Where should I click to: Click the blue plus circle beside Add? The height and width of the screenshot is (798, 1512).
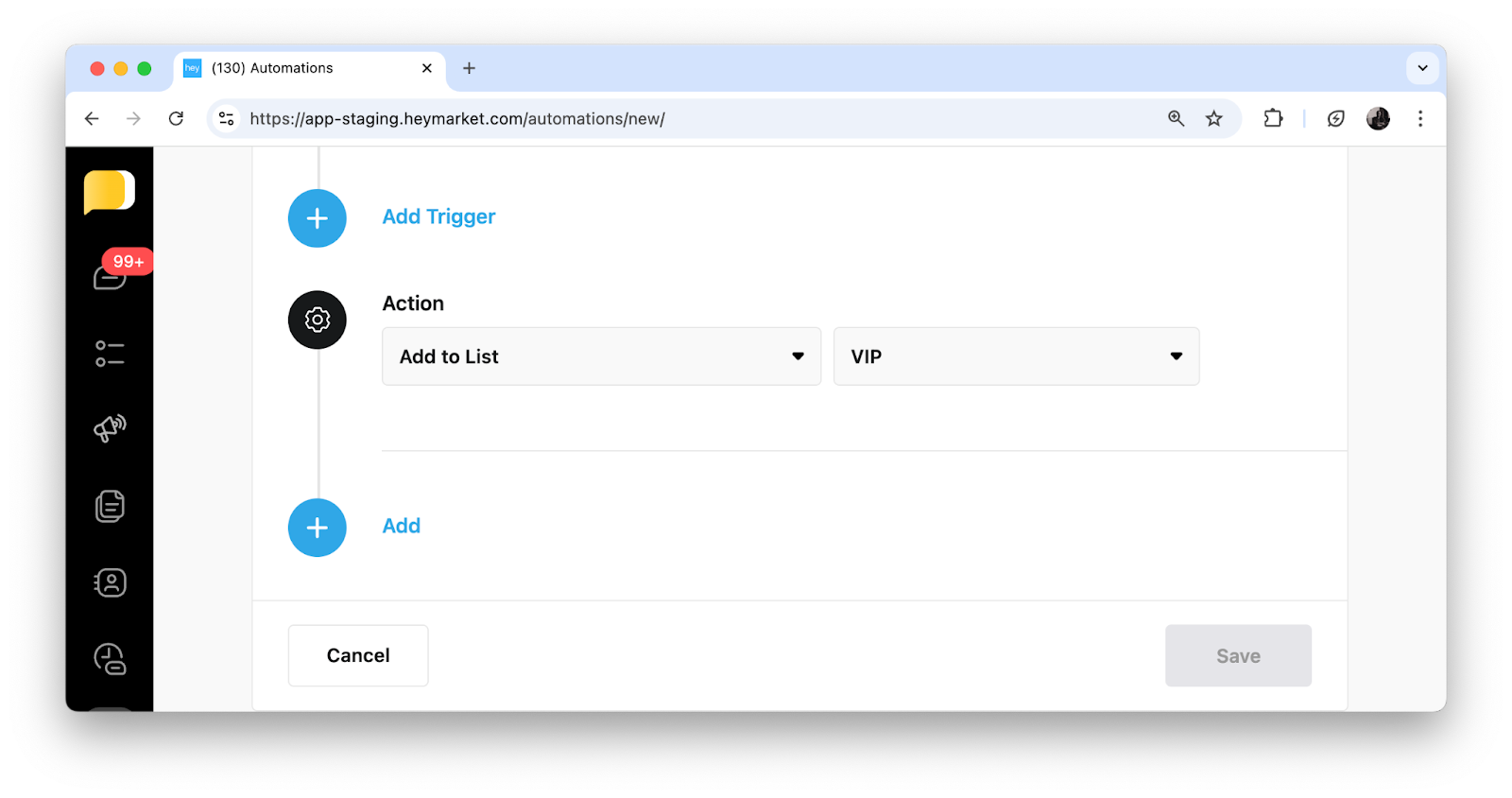click(318, 528)
